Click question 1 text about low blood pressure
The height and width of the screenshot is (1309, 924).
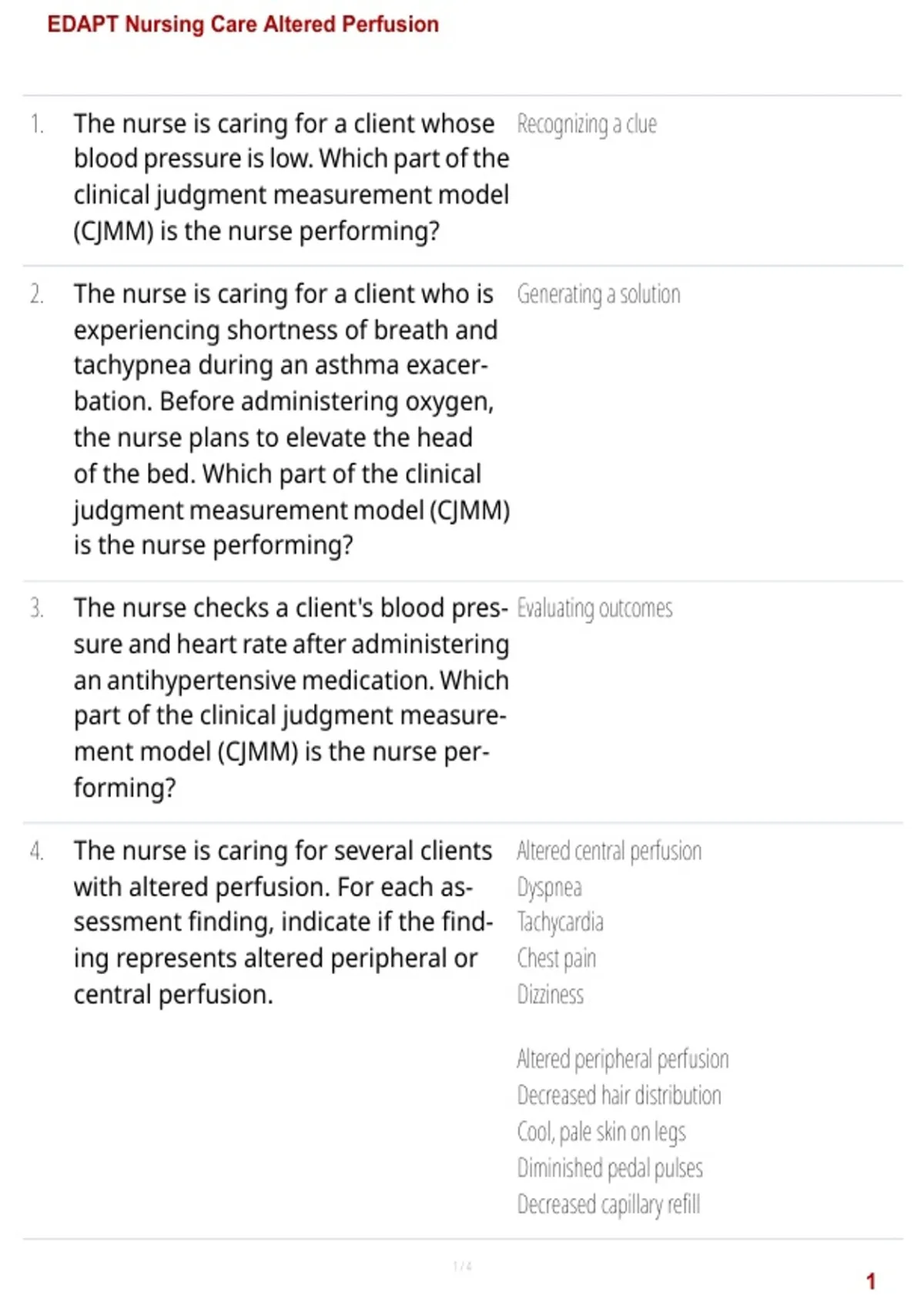[x=291, y=177]
